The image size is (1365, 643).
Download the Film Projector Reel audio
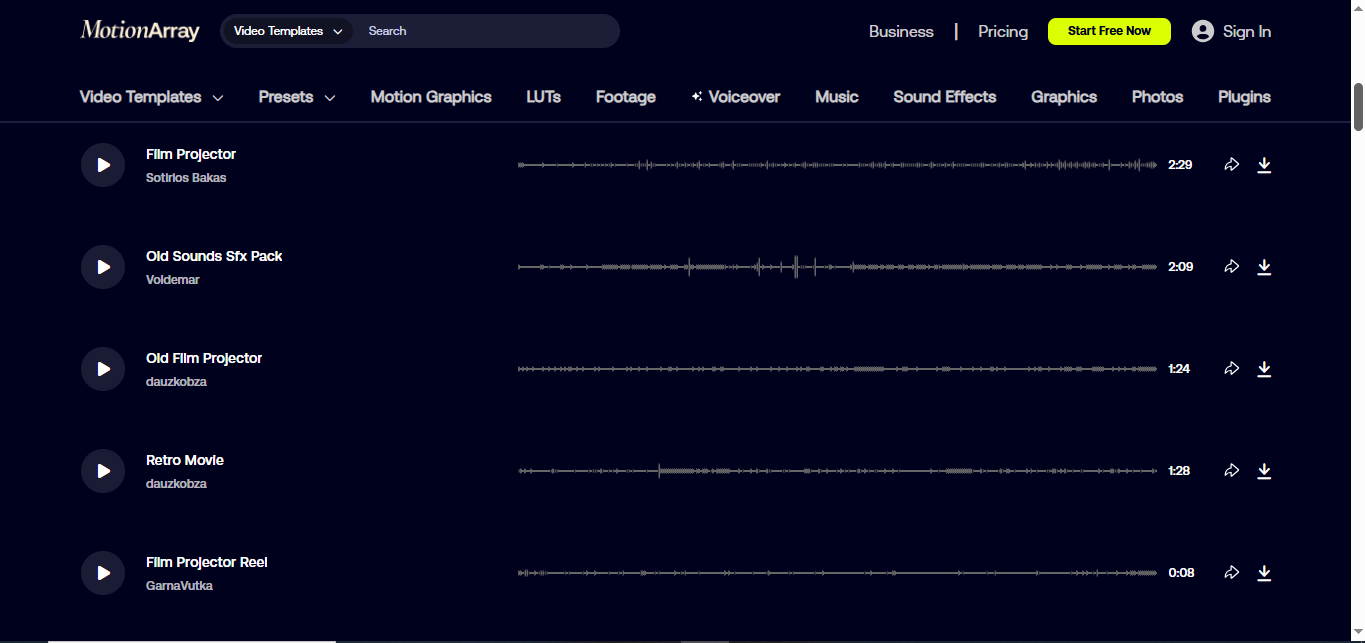[x=1264, y=572]
